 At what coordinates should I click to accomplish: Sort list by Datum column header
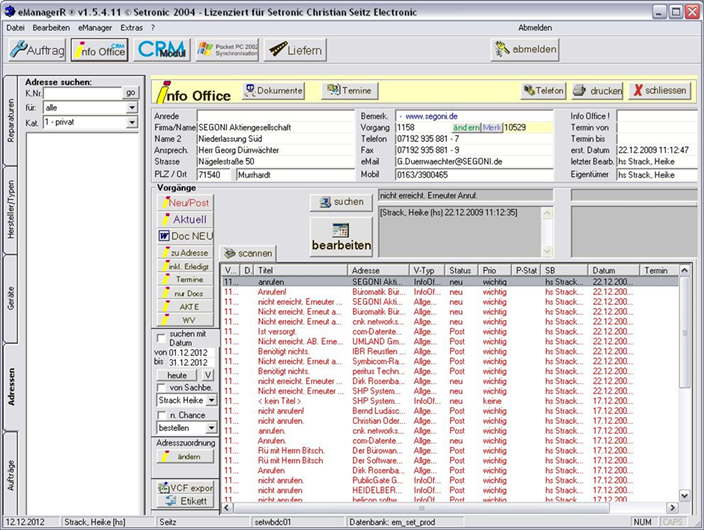(613, 270)
